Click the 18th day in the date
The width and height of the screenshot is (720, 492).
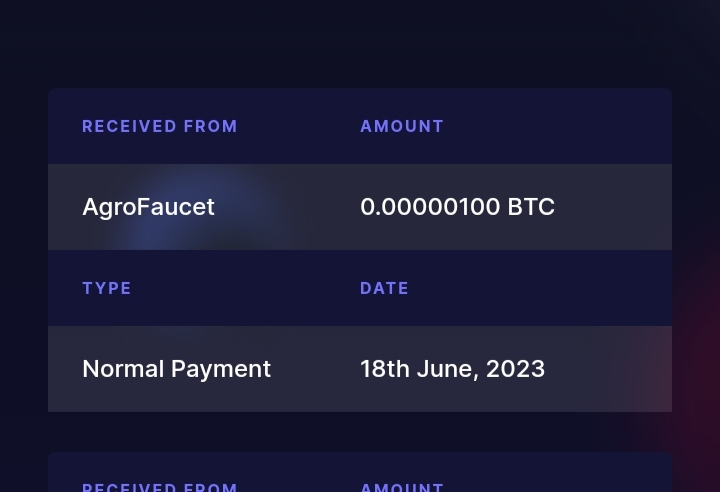(x=384, y=369)
